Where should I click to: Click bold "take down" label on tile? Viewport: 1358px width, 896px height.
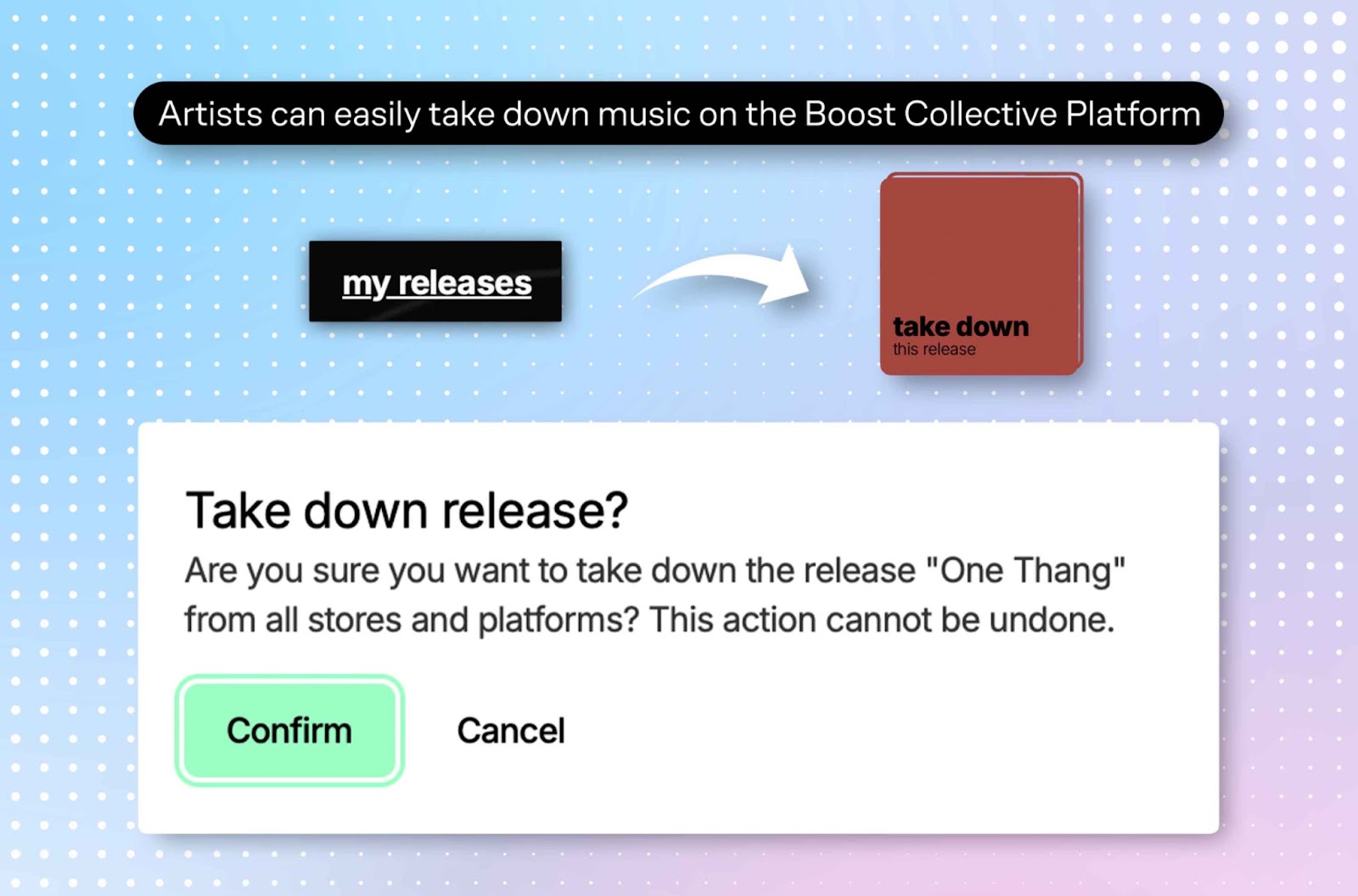pyautogui.click(x=961, y=327)
